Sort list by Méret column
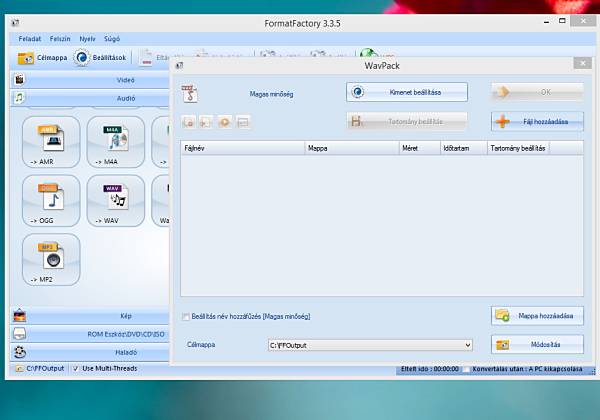 [x=420, y=148]
